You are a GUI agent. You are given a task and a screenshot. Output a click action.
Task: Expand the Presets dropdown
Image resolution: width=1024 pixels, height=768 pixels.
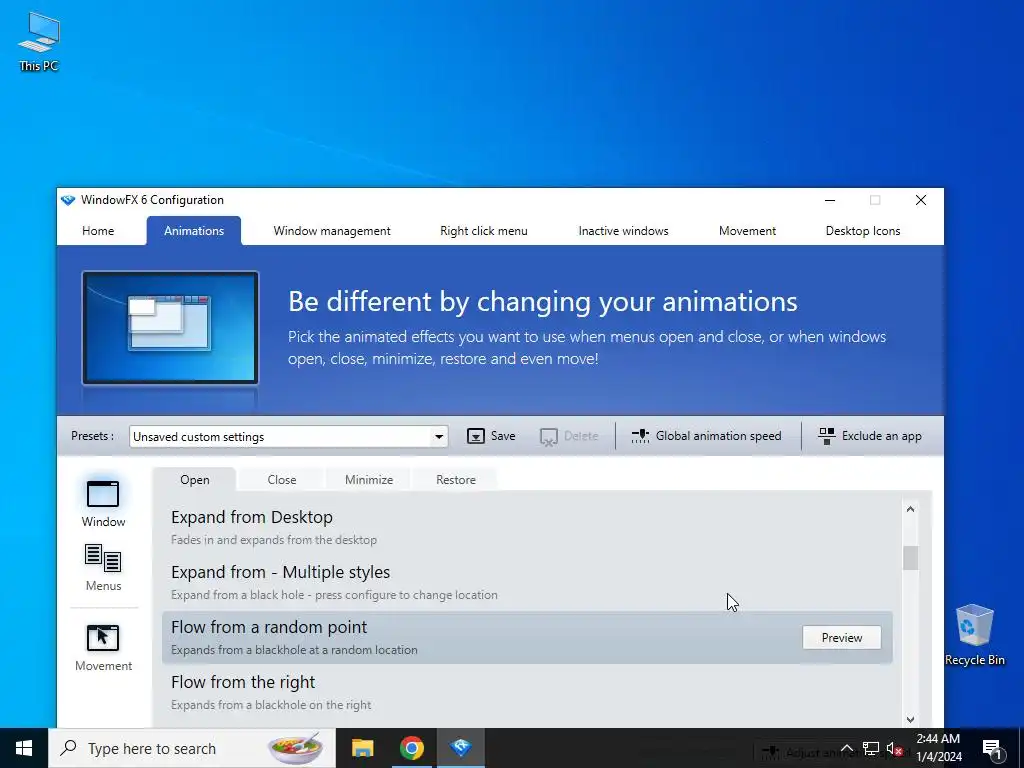tap(439, 437)
